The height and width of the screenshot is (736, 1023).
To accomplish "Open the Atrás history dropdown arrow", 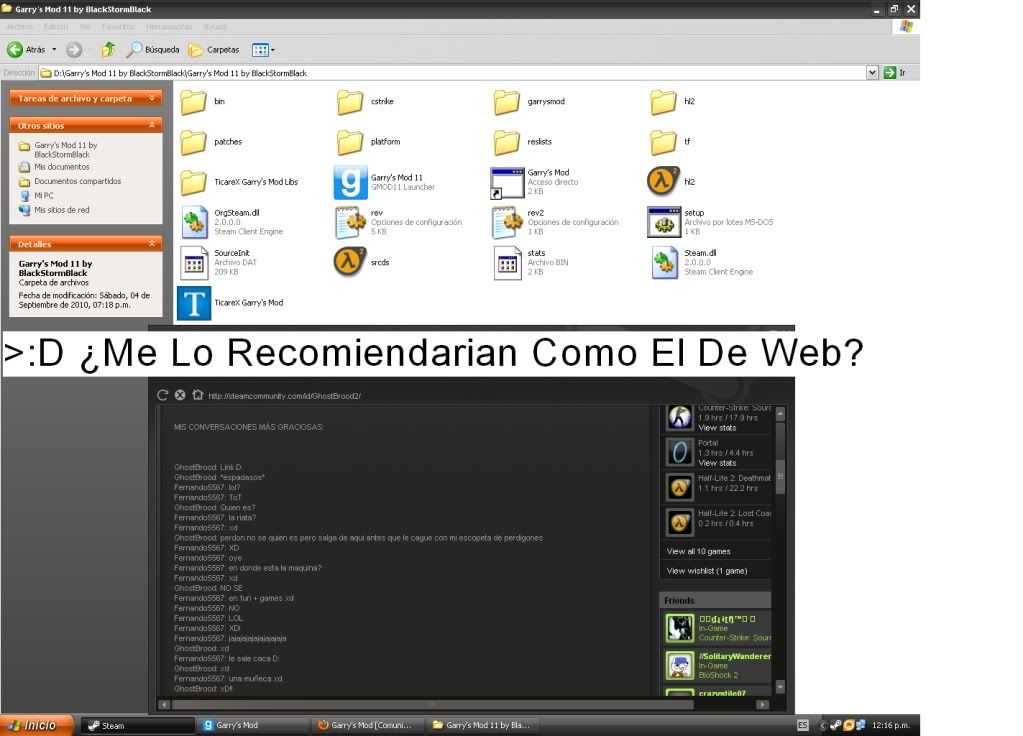I will point(54,50).
